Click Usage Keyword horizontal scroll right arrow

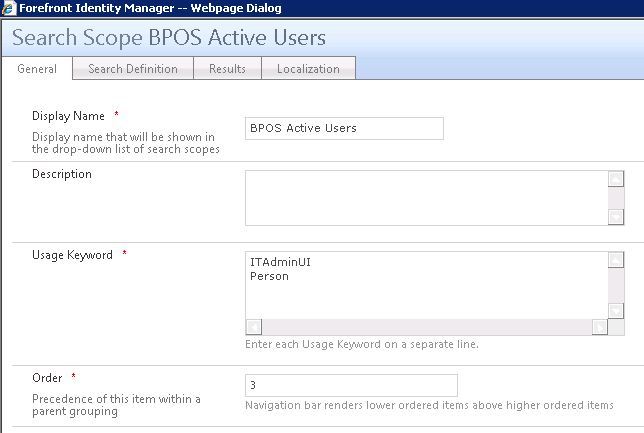pos(600,327)
